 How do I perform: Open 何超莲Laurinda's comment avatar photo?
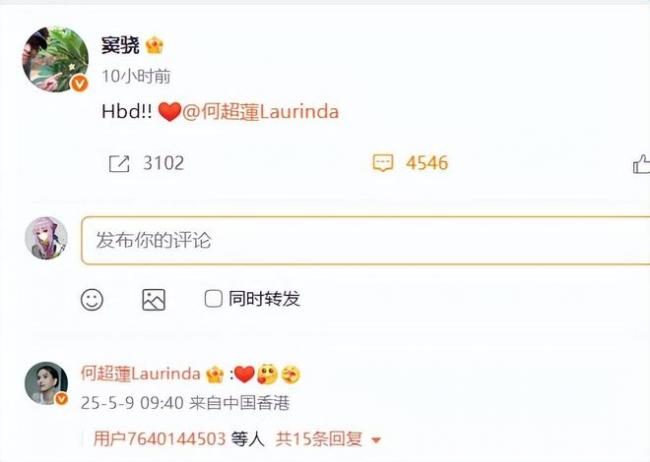(46, 383)
